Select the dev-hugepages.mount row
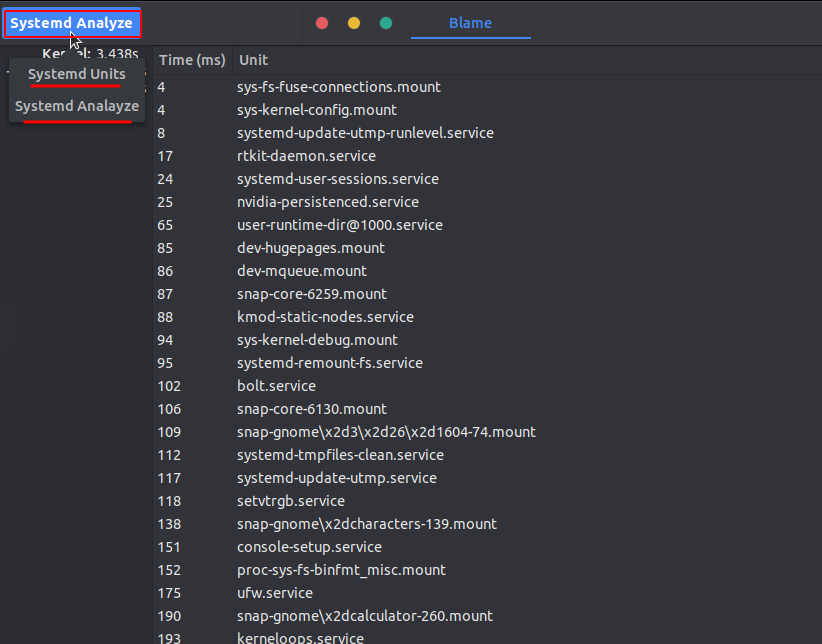Screen dimensions: 822x644 pos(488,248)
